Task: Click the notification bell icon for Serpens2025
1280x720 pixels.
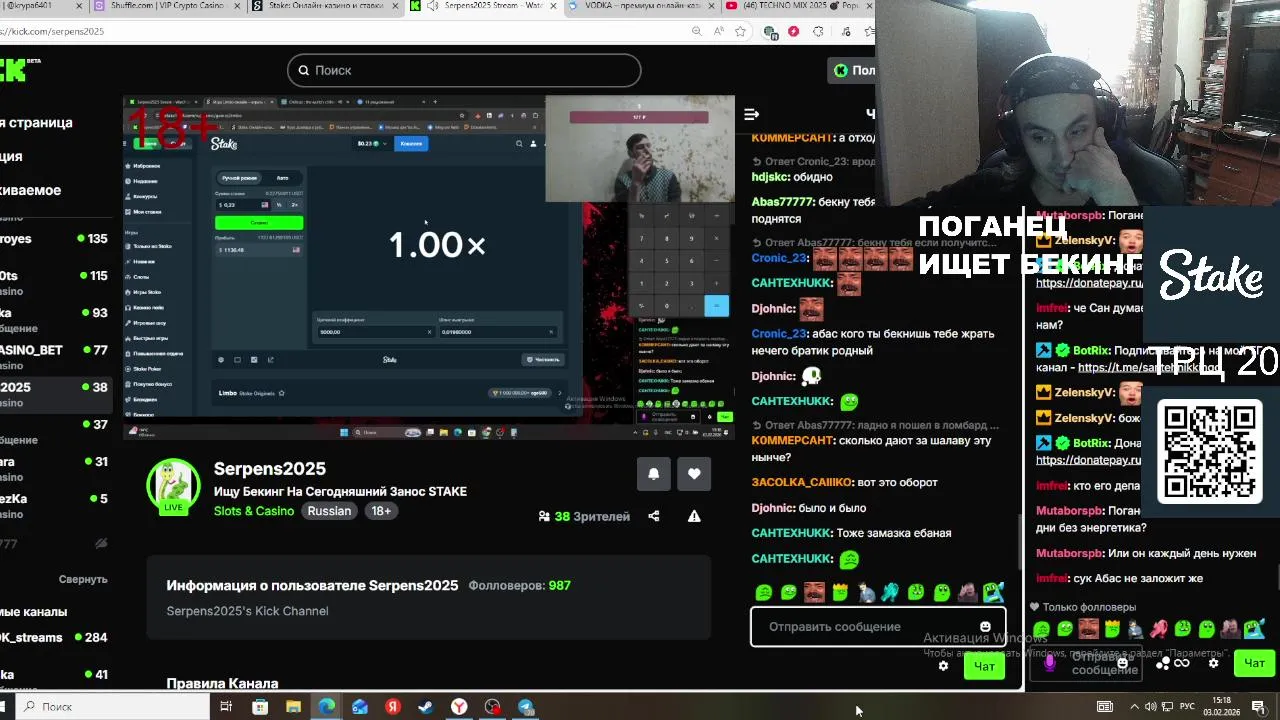Action: (x=653, y=474)
